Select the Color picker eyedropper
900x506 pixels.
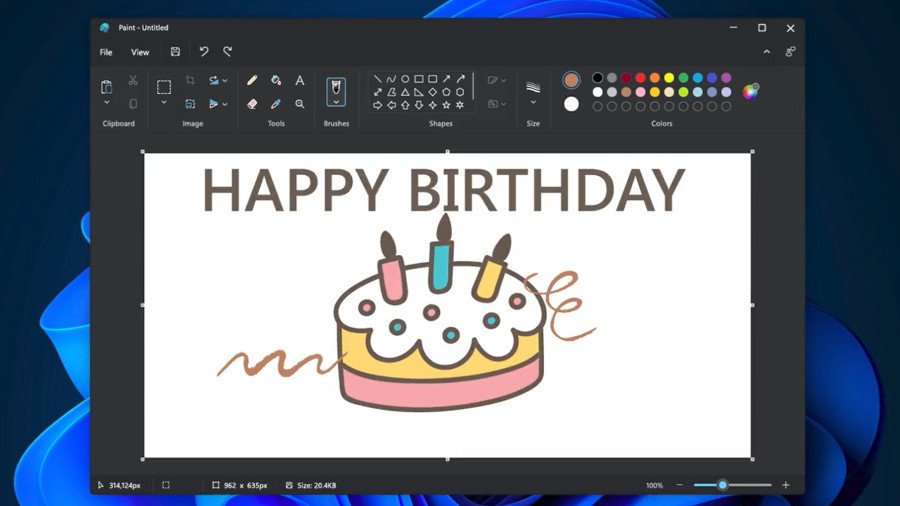point(276,103)
